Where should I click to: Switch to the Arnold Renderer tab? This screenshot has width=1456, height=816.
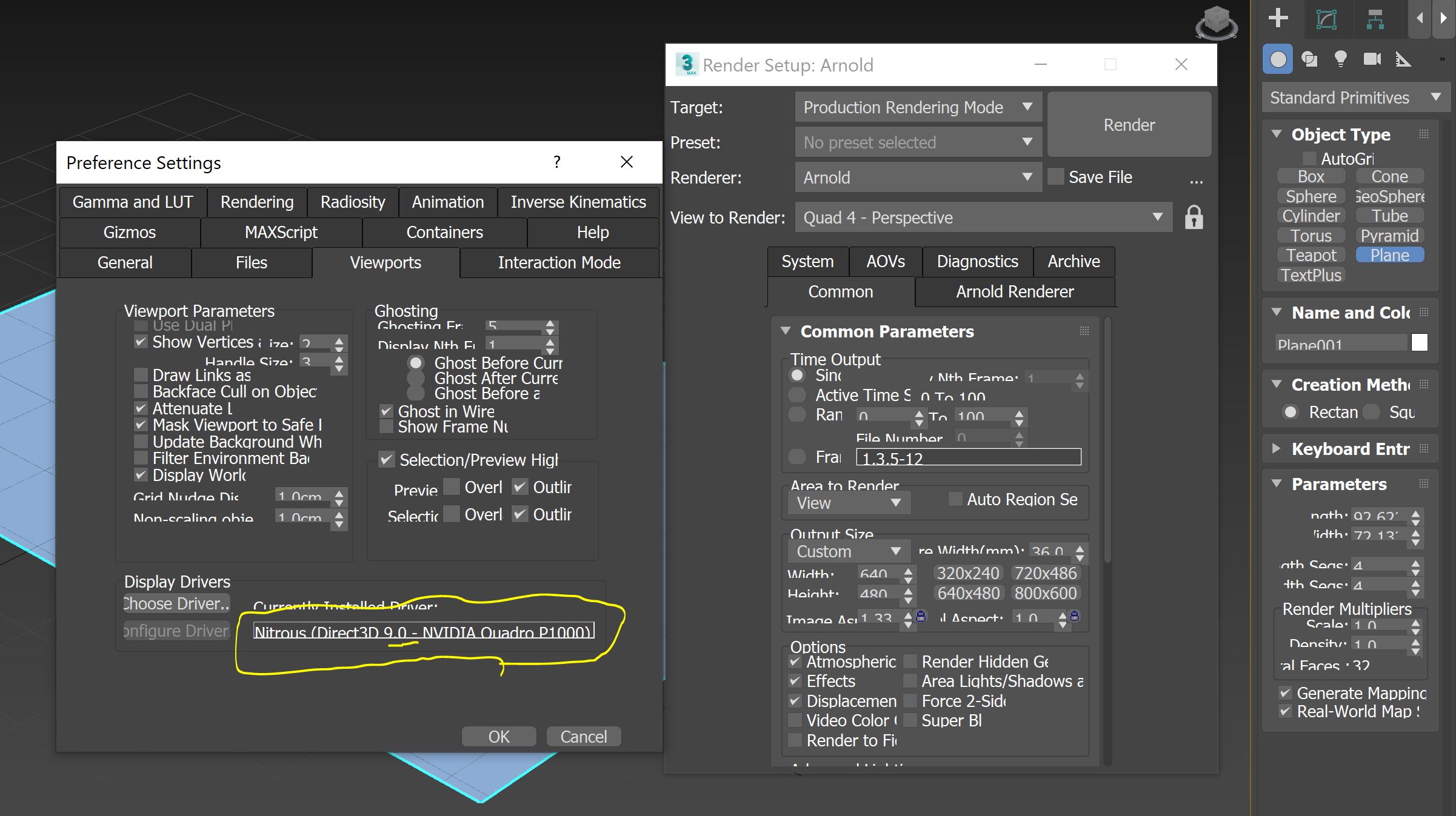[x=1015, y=291]
